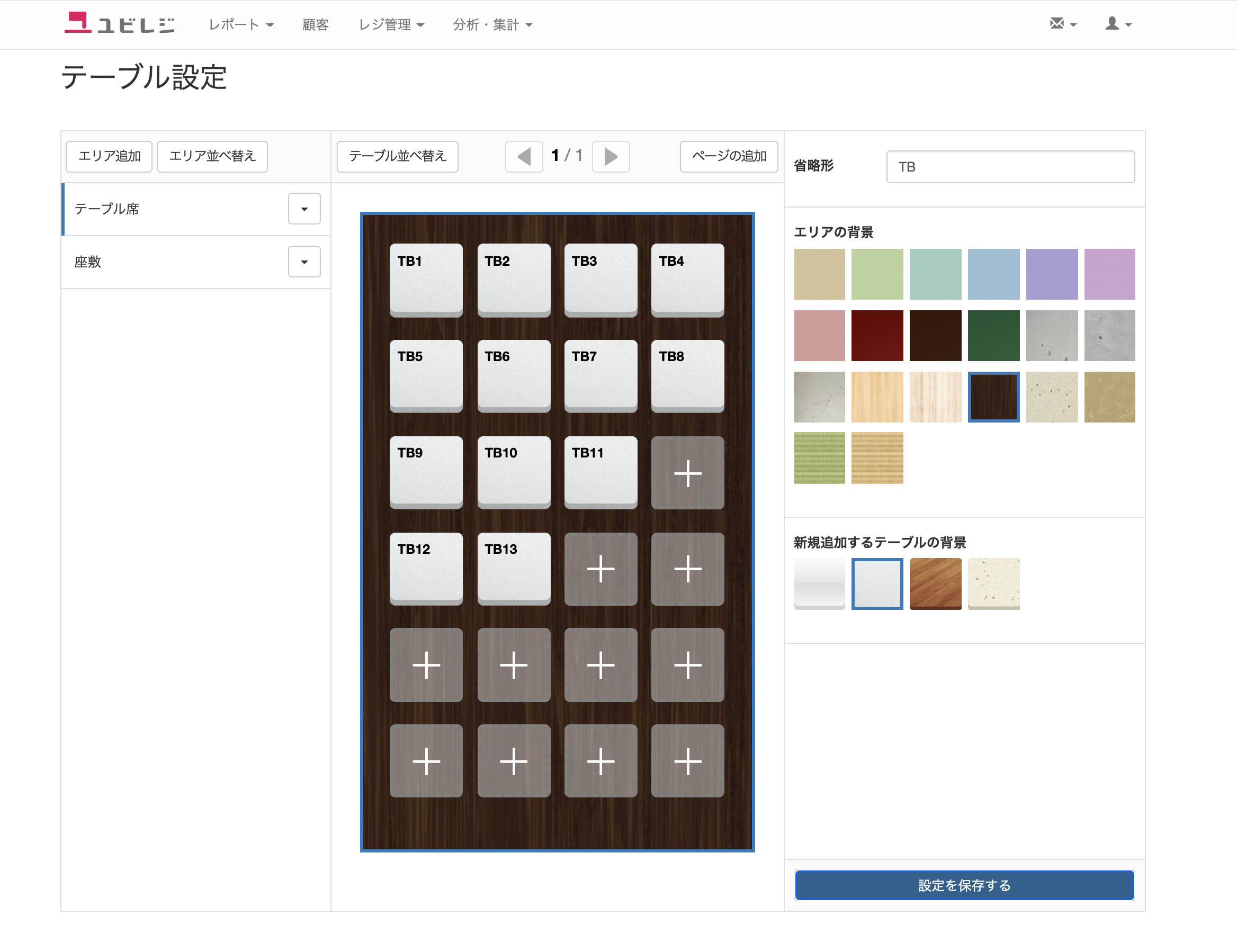Screen dimensions: 1237x952
Task: Go to next table page arrow
Action: tap(611, 156)
